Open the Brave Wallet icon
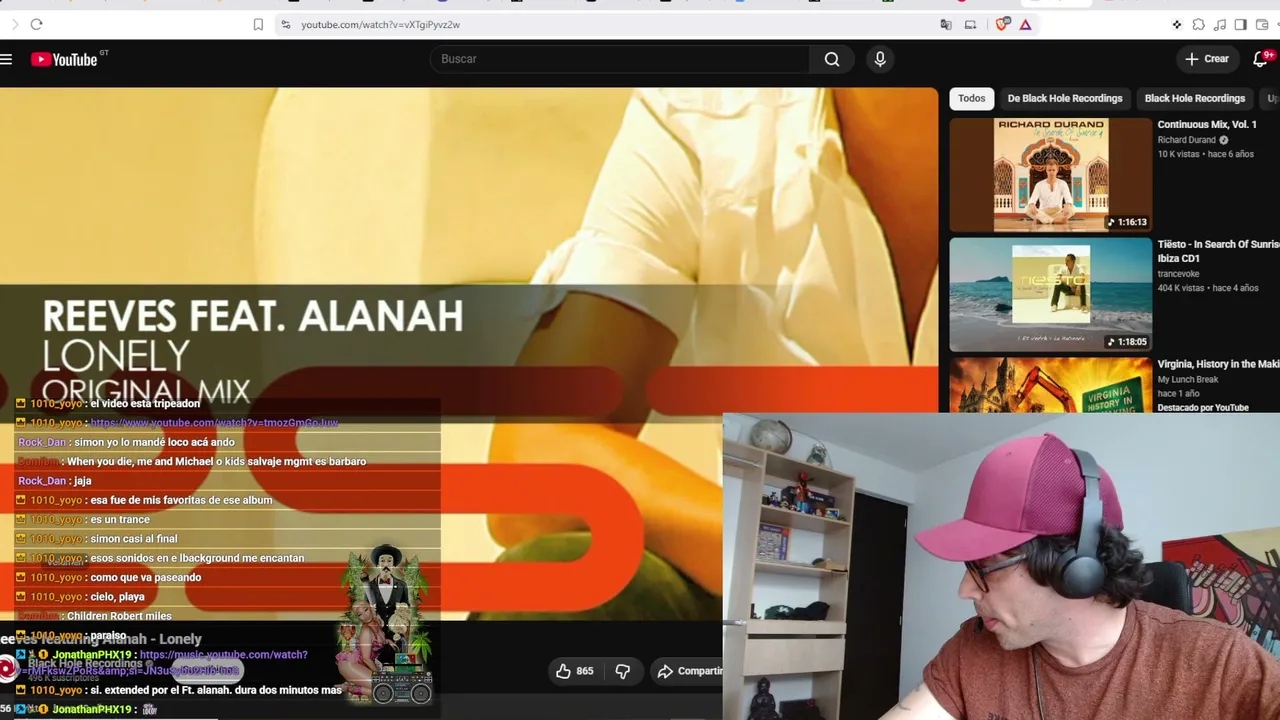The image size is (1280, 720). 1261,24
